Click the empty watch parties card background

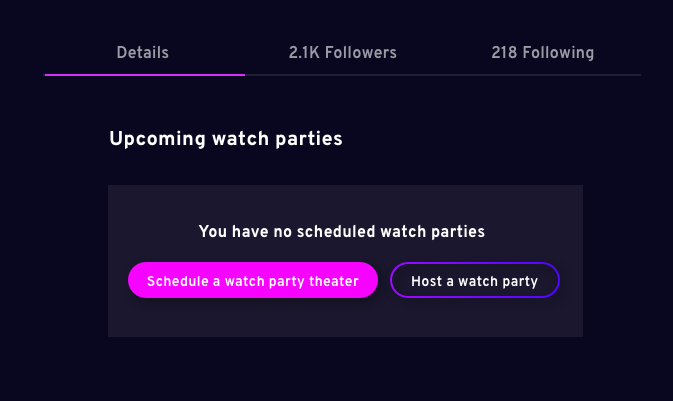[x=346, y=318]
